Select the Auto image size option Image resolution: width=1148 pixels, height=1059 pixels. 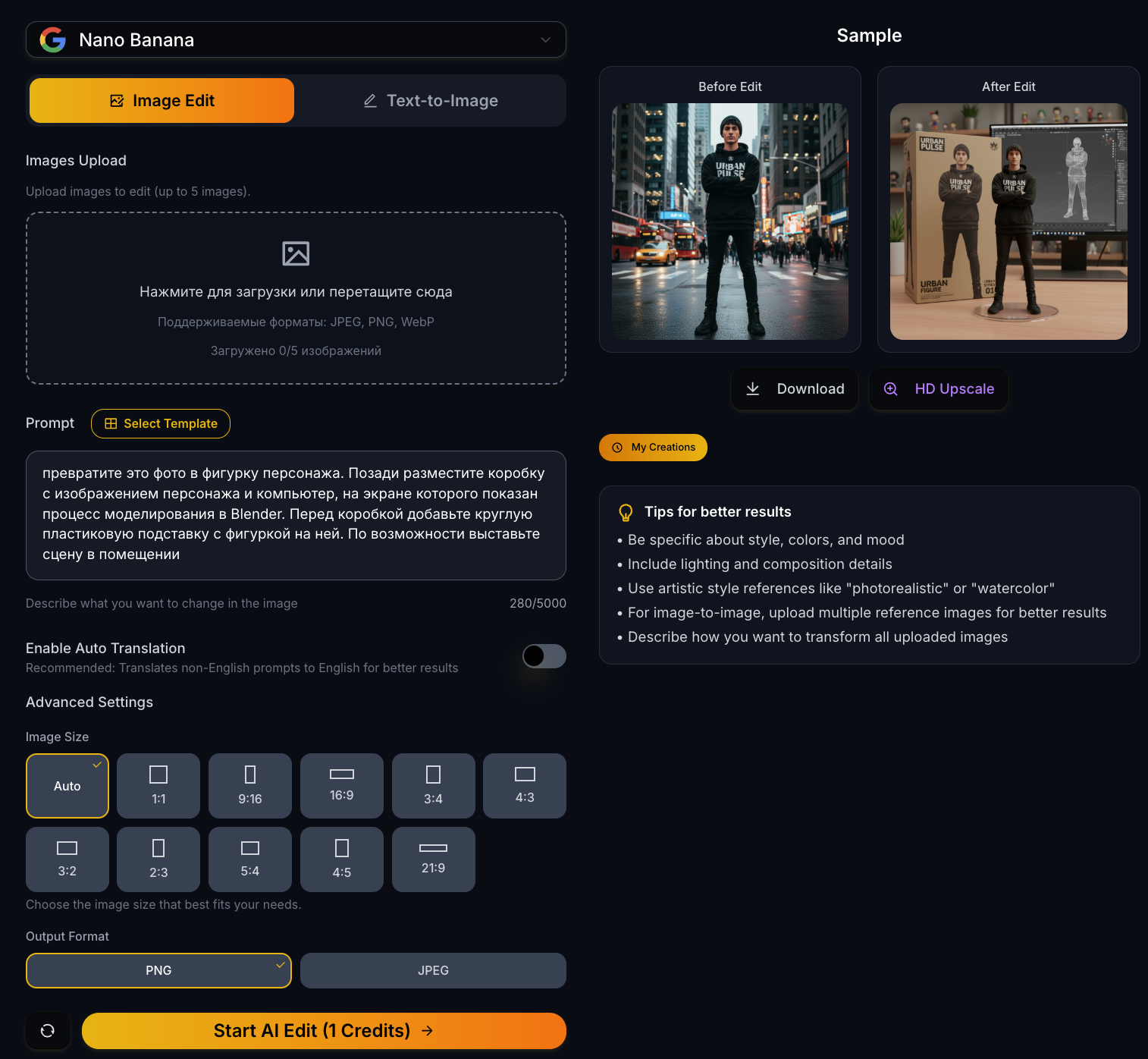67,786
